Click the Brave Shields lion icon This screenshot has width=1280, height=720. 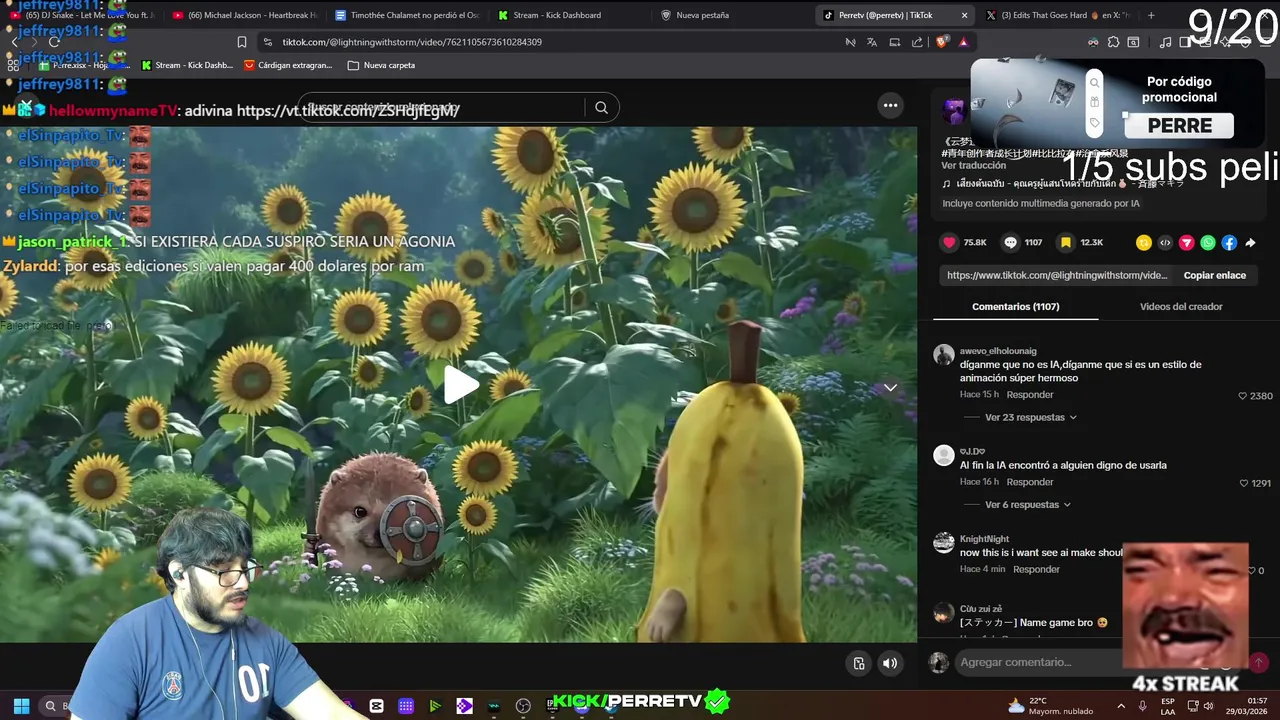pyautogui.click(x=942, y=42)
